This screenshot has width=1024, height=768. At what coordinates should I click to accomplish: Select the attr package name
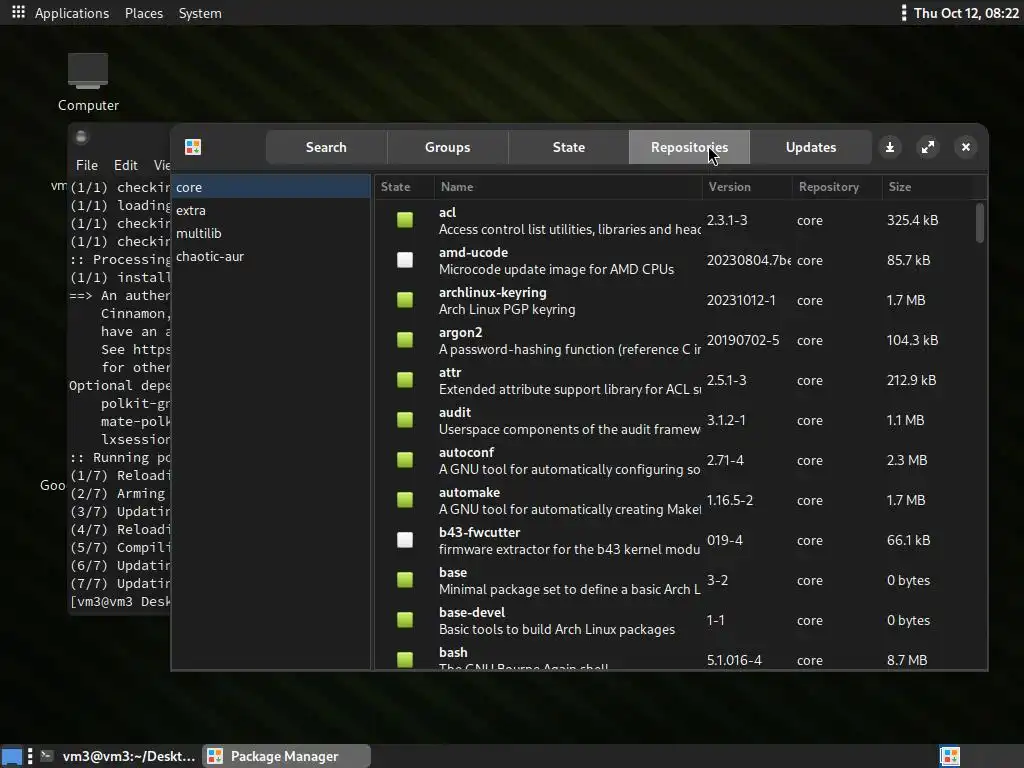450,372
